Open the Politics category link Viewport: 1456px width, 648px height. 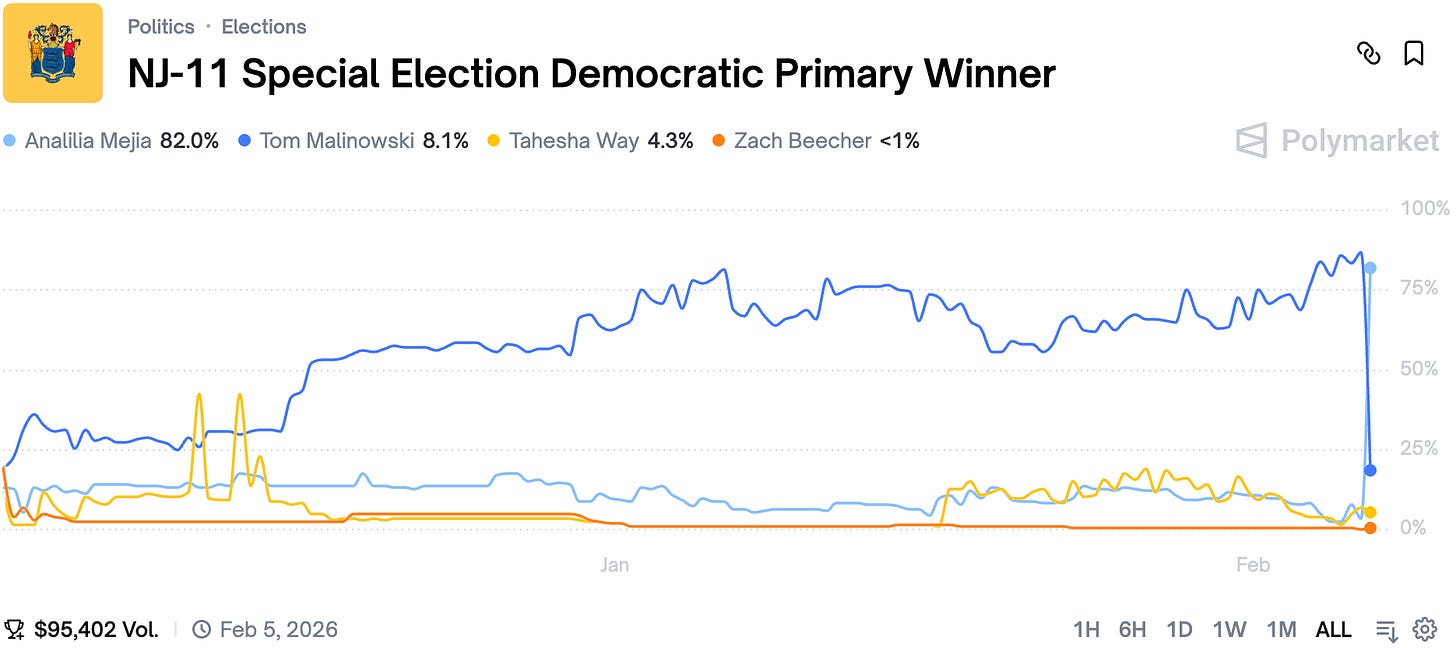pyautogui.click(x=161, y=27)
